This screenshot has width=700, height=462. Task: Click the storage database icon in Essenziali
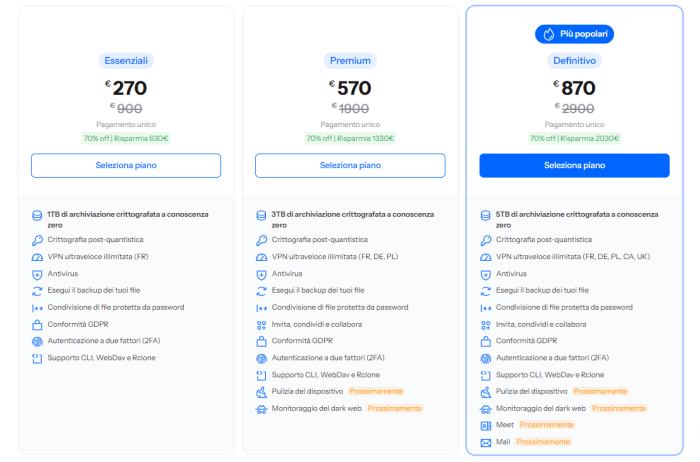(x=37, y=216)
